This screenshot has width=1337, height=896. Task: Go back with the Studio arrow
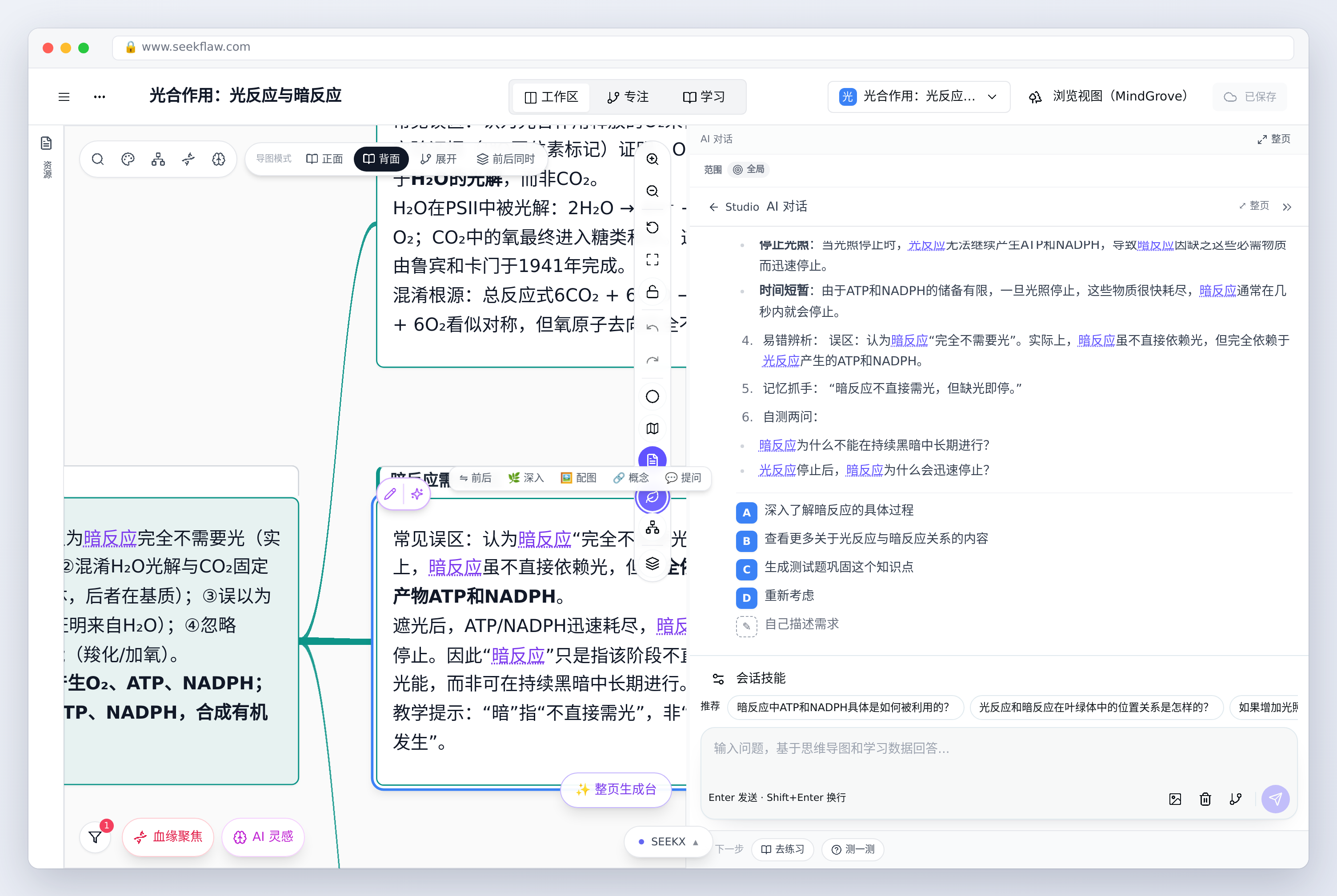click(x=713, y=207)
